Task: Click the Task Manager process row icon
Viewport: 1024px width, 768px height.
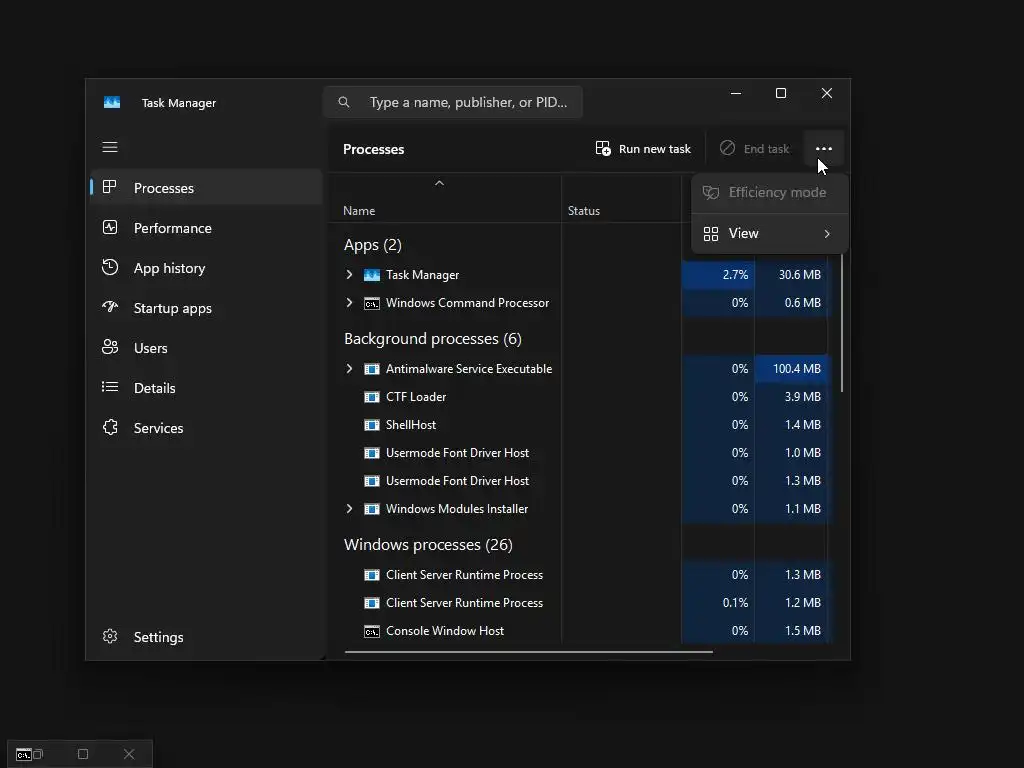Action: tap(372, 275)
